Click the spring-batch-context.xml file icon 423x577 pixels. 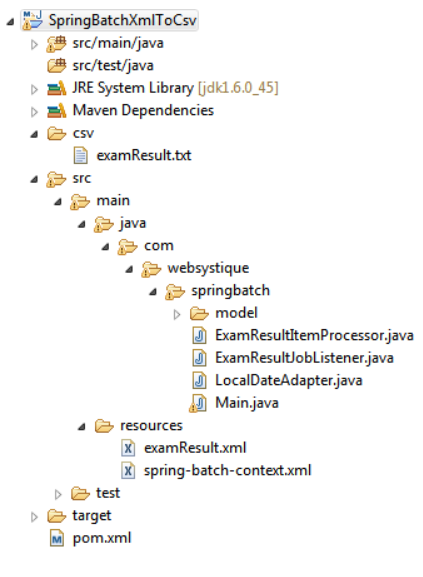click(128, 471)
